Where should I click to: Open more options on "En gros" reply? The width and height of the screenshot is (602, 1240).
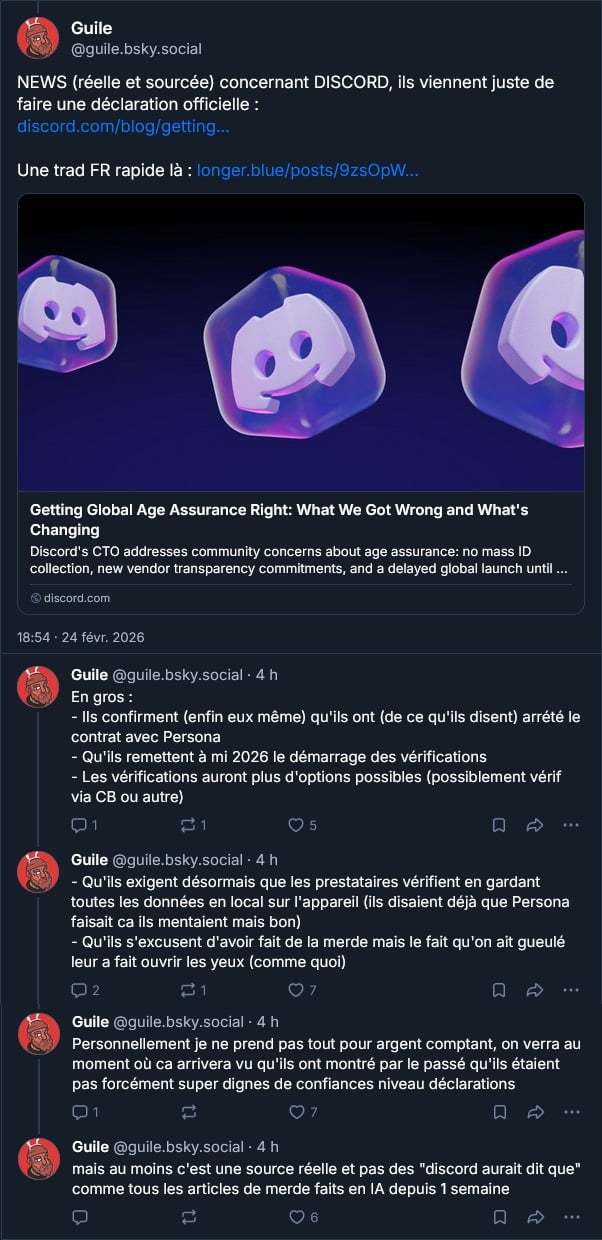pyautogui.click(x=571, y=825)
